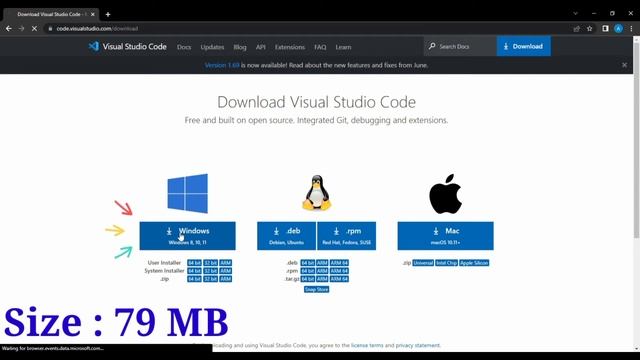Open the Snap Store link
The height and width of the screenshot is (360, 640).
(x=317, y=289)
